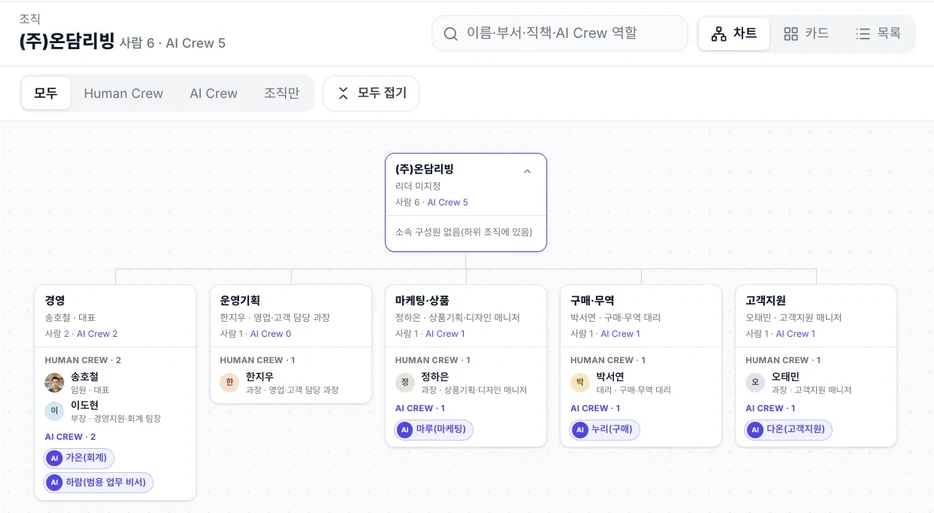
Task: Click '부장 · 경영지원·회계 팀장' subtitle
Action: 116,418
